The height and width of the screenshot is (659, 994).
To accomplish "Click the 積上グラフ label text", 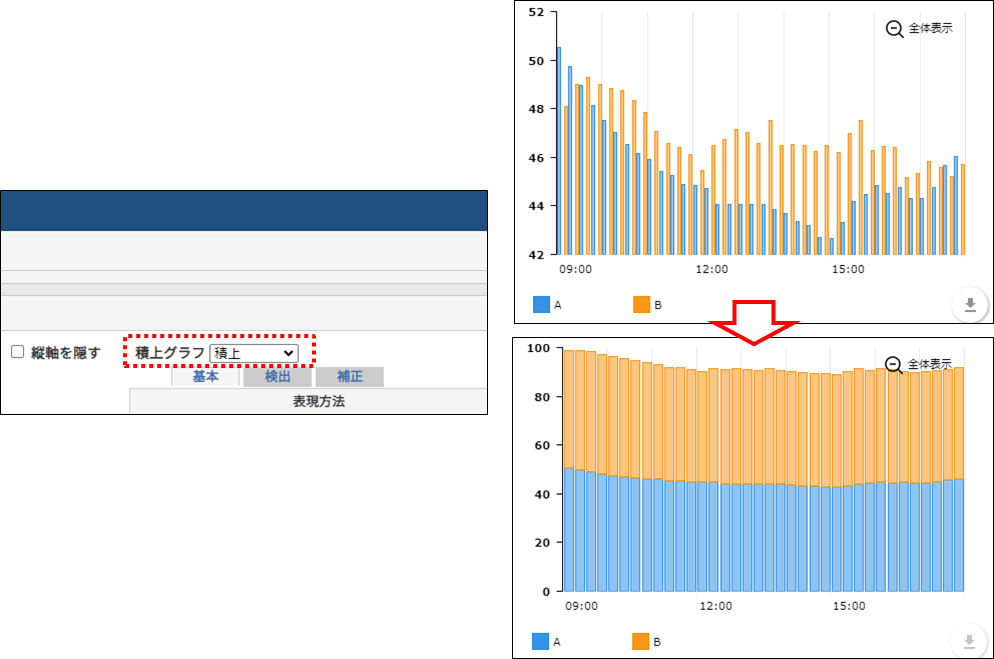I will 170,353.
